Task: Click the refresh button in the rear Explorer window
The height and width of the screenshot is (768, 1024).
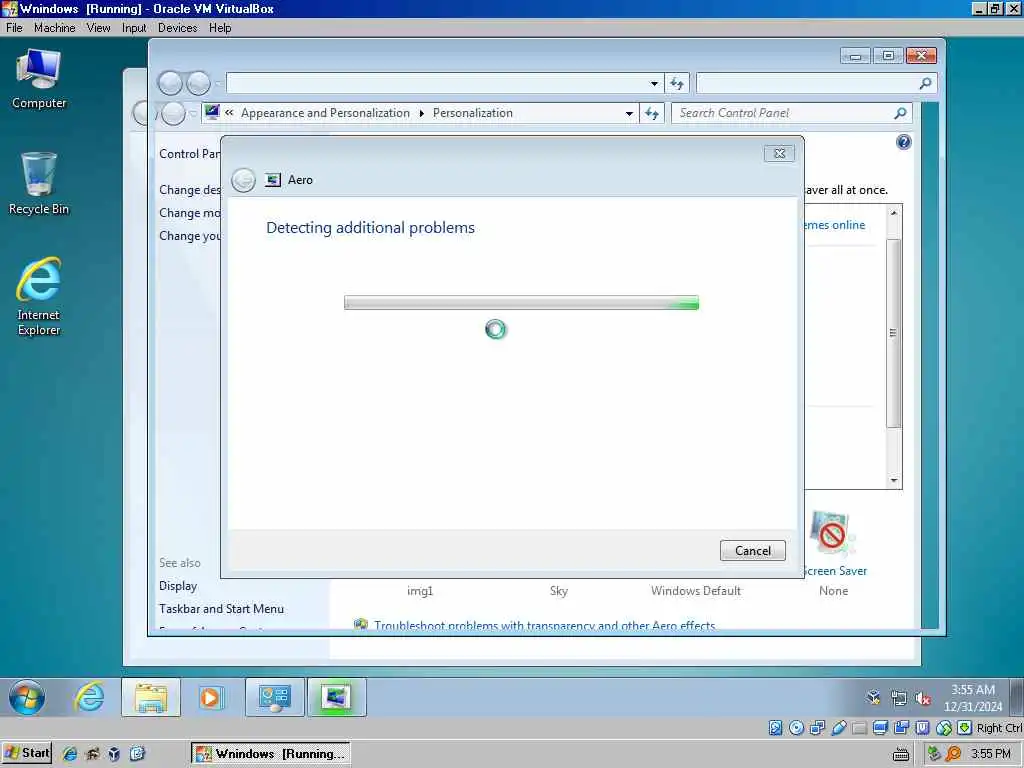Action: point(677,83)
